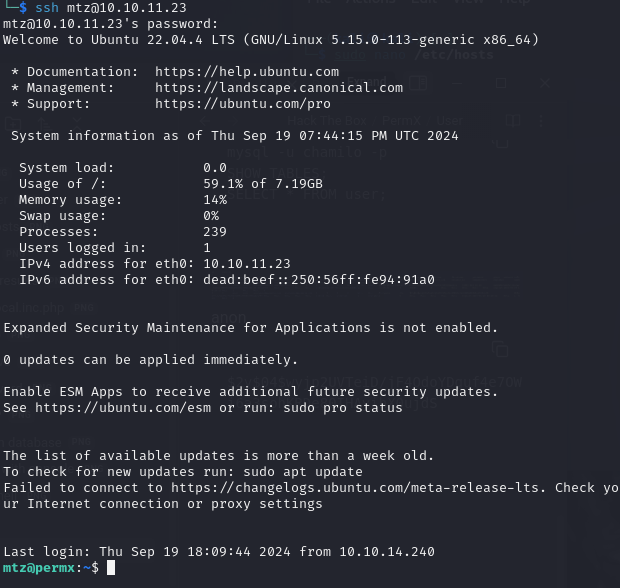620x588 pixels.
Task: Click the Processes count value 239
Action: tap(215, 232)
